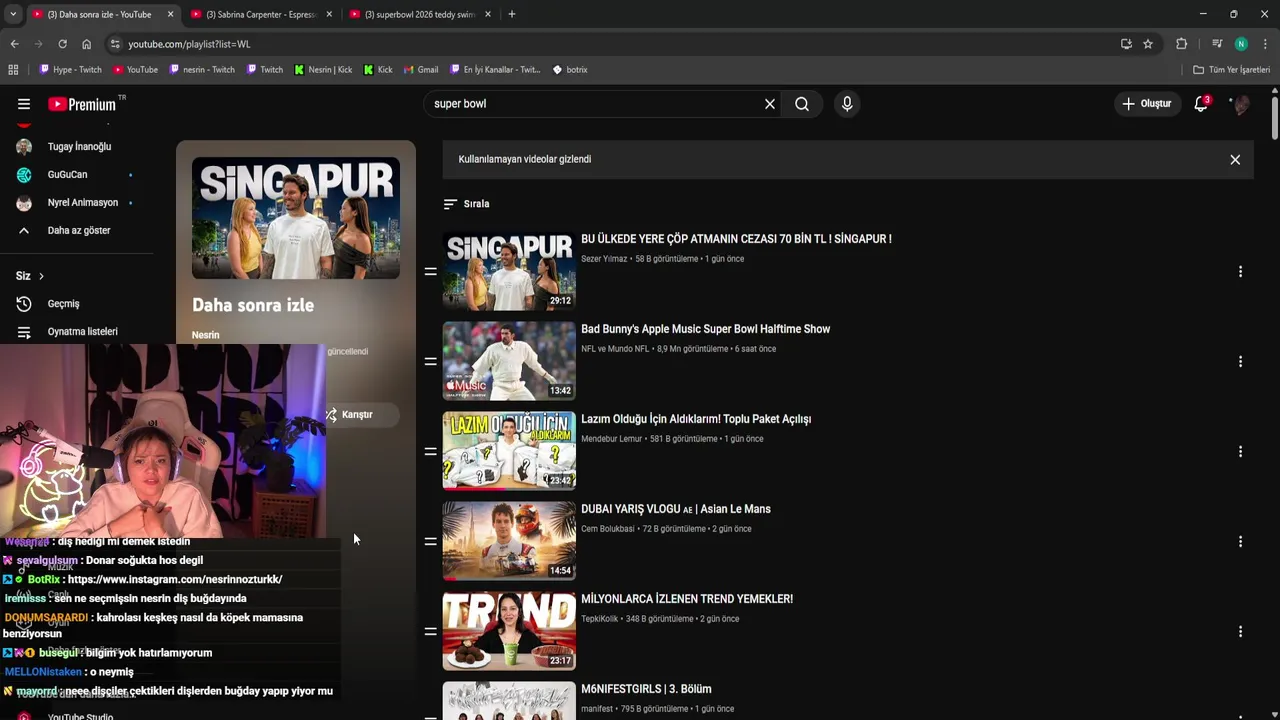
Task: Open playlist cover Singapur thumbnail
Action: pos(296,218)
